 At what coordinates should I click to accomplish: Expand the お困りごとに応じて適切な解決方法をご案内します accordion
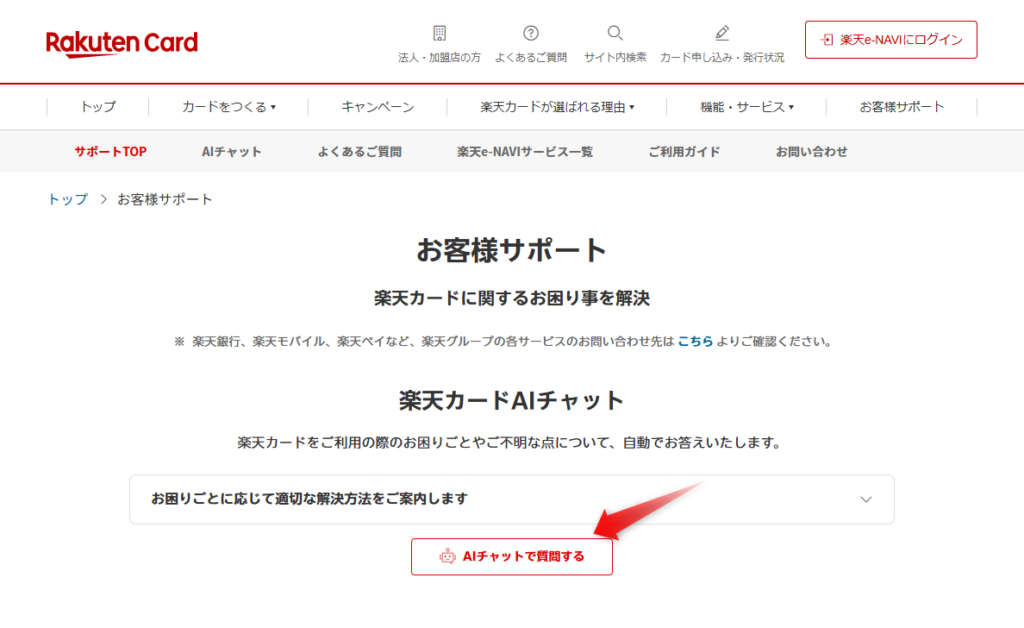click(x=512, y=499)
